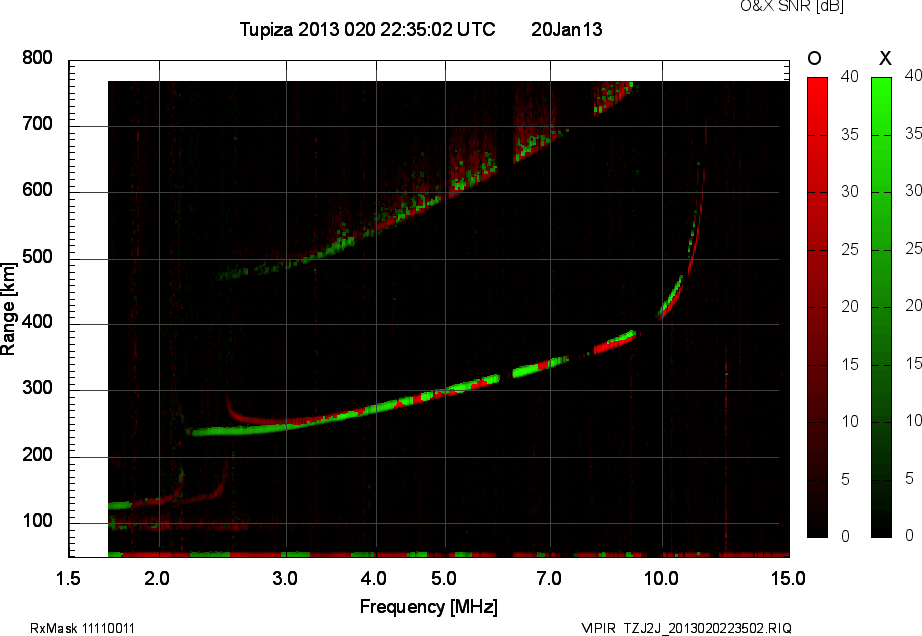Click the O colorbar 35 dB tick label

click(849, 135)
